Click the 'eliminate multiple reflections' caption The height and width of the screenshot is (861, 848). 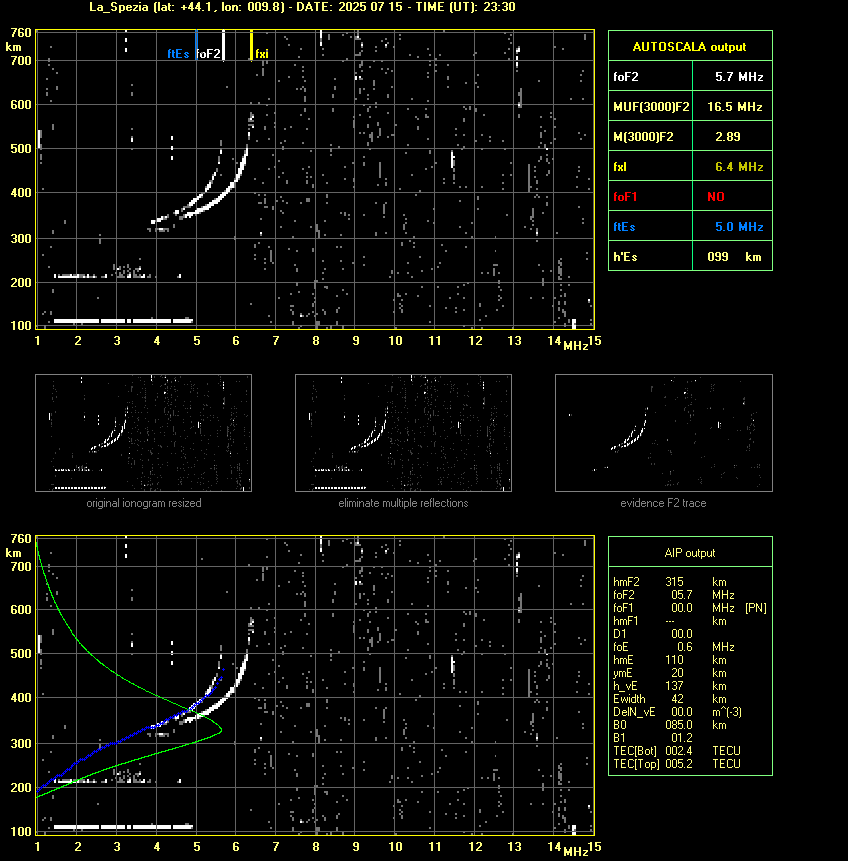pos(403,503)
